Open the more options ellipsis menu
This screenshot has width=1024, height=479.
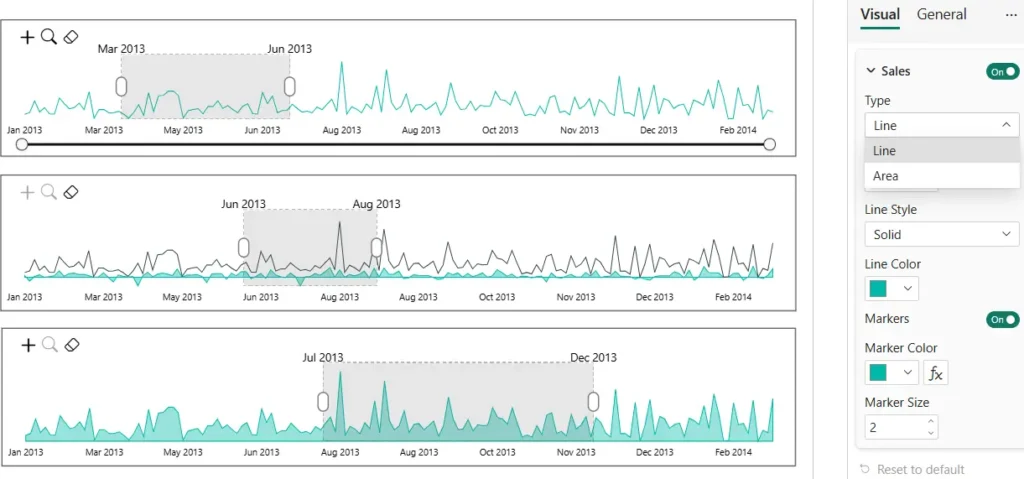[x=1011, y=14]
